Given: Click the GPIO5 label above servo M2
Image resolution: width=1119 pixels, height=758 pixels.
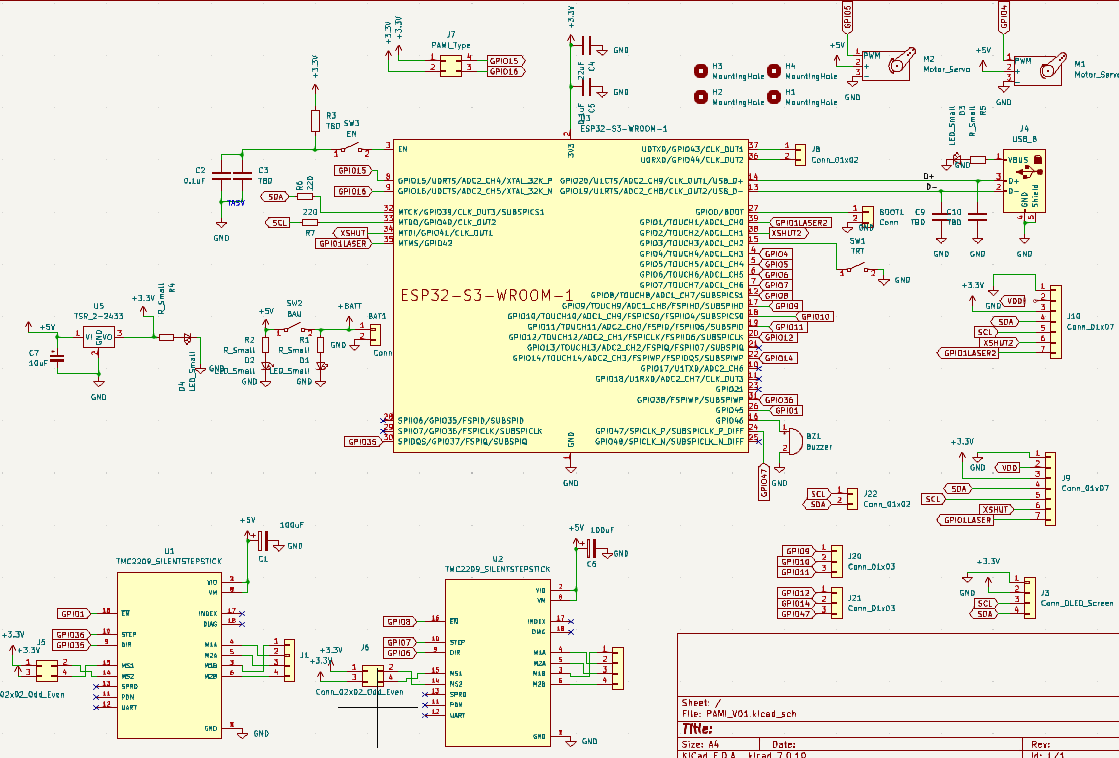Looking at the screenshot, I should pos(847,16).
